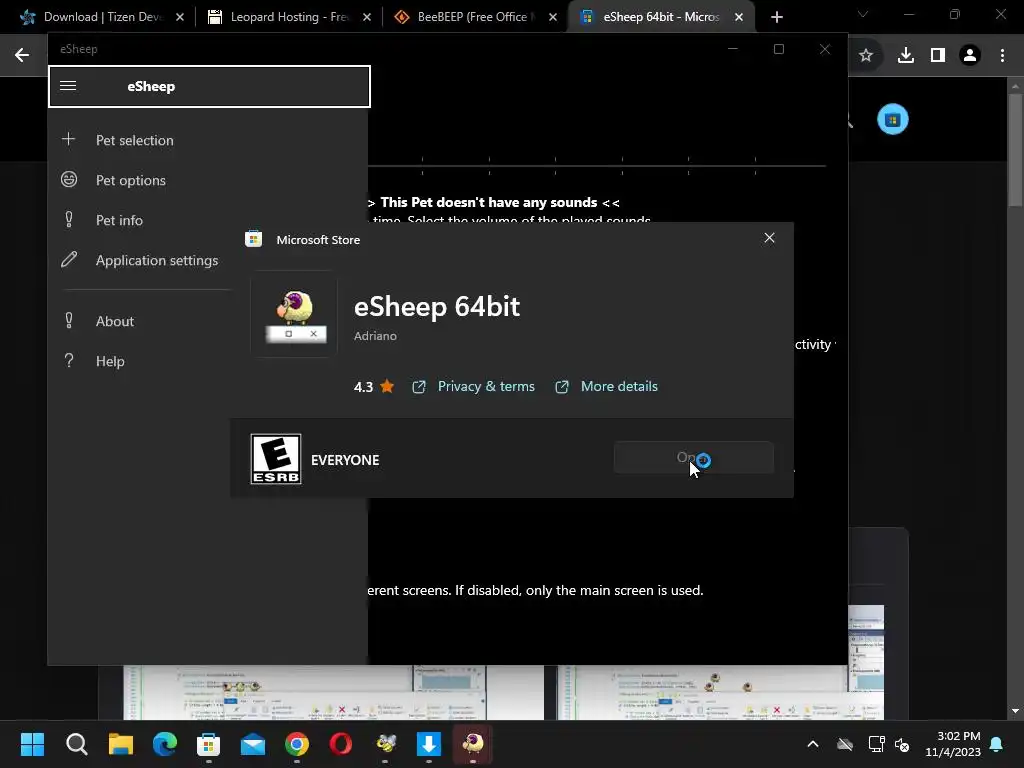Open Pet info in sidebar
The image size is (1024, 768).
[x=119, y=220]
